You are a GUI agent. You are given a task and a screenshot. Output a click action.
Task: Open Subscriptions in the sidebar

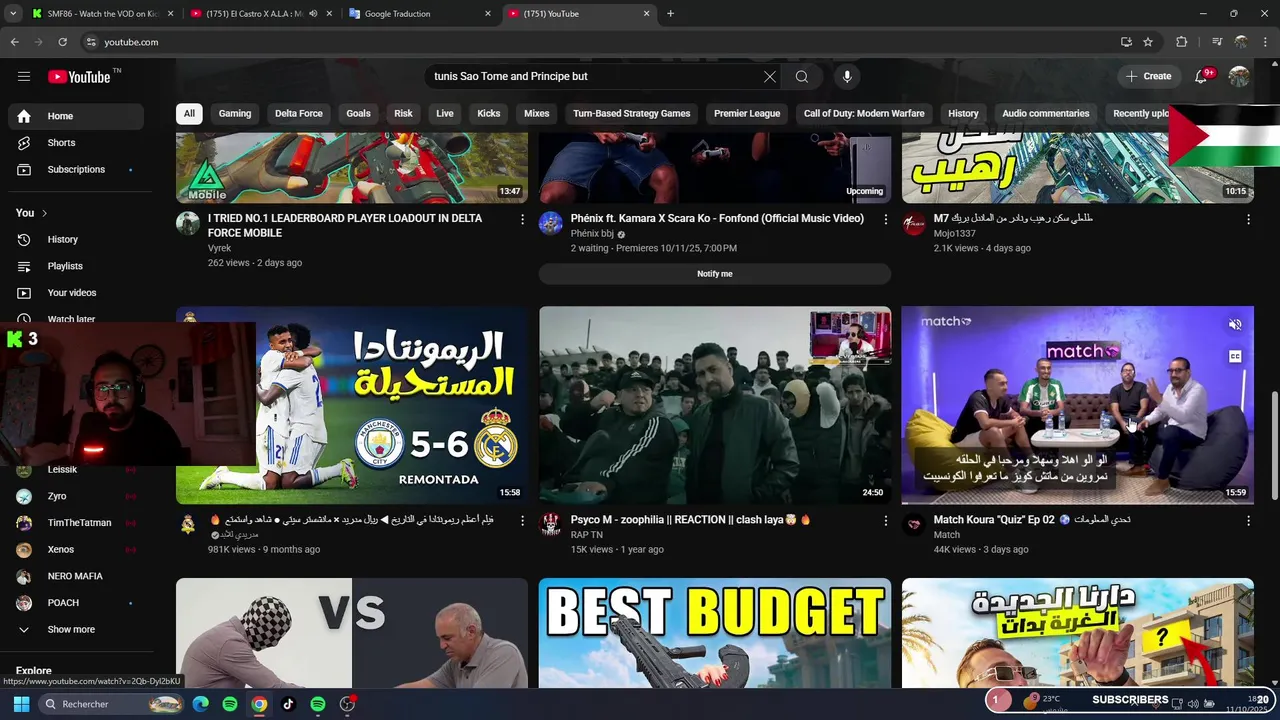coord(76,170)
